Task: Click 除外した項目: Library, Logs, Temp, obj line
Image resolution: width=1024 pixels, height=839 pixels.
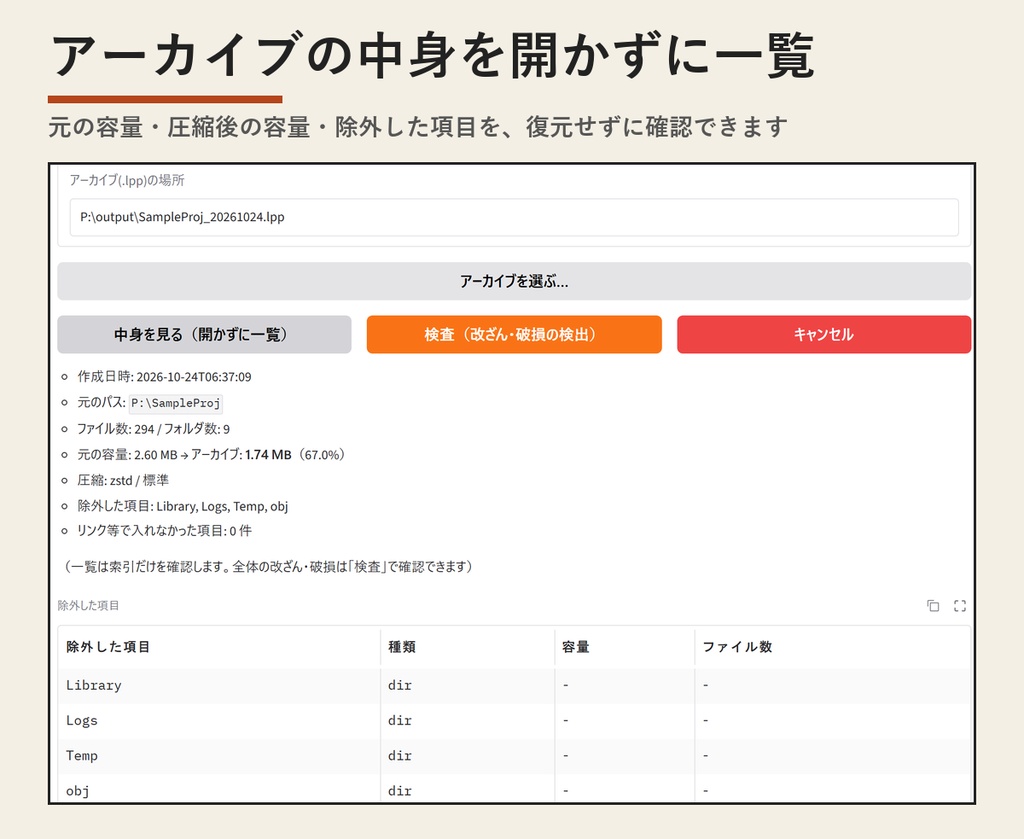Action: click(183, 506)
